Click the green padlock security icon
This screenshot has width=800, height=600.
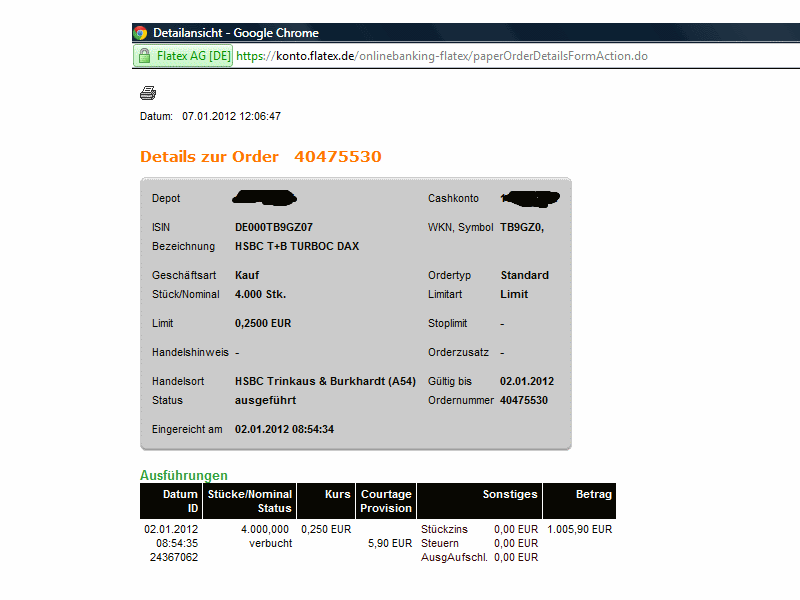[x=144, y=56]
